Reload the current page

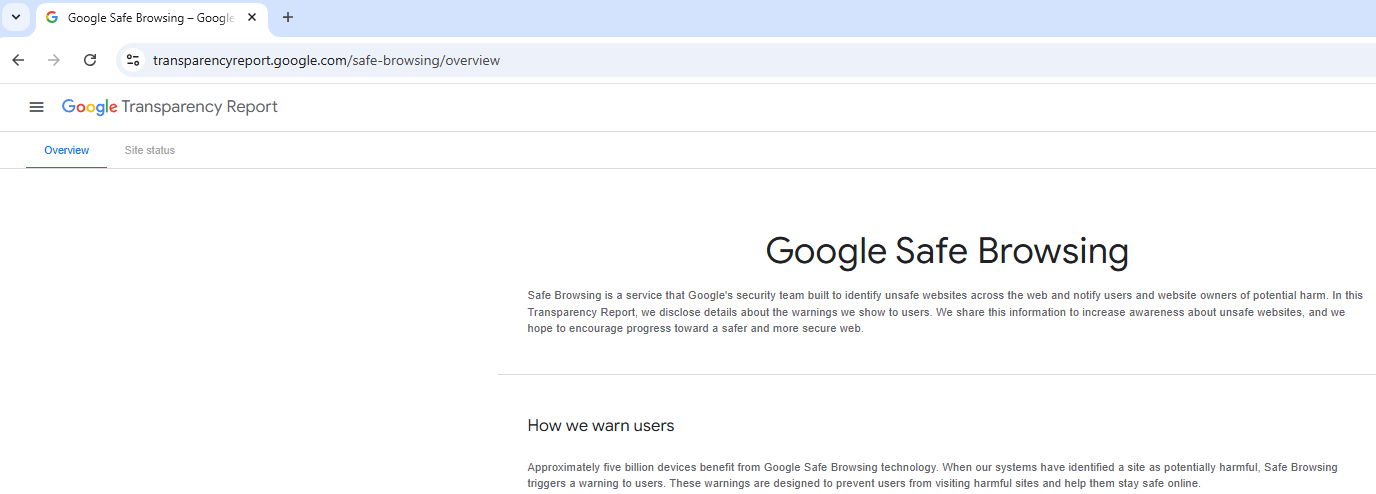click(x=90, y=60)
